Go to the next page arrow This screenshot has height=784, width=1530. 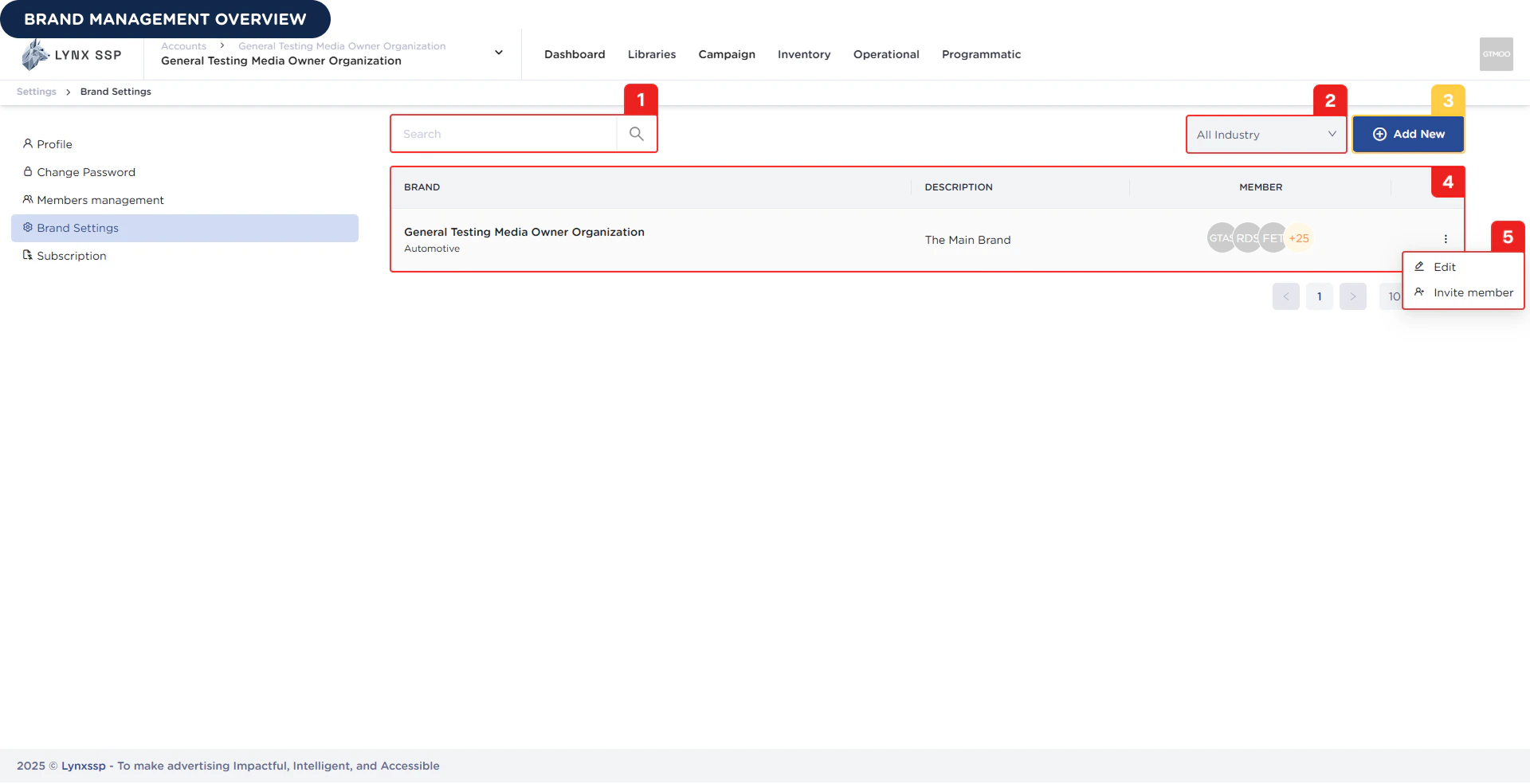click(x=1353, y=296)
